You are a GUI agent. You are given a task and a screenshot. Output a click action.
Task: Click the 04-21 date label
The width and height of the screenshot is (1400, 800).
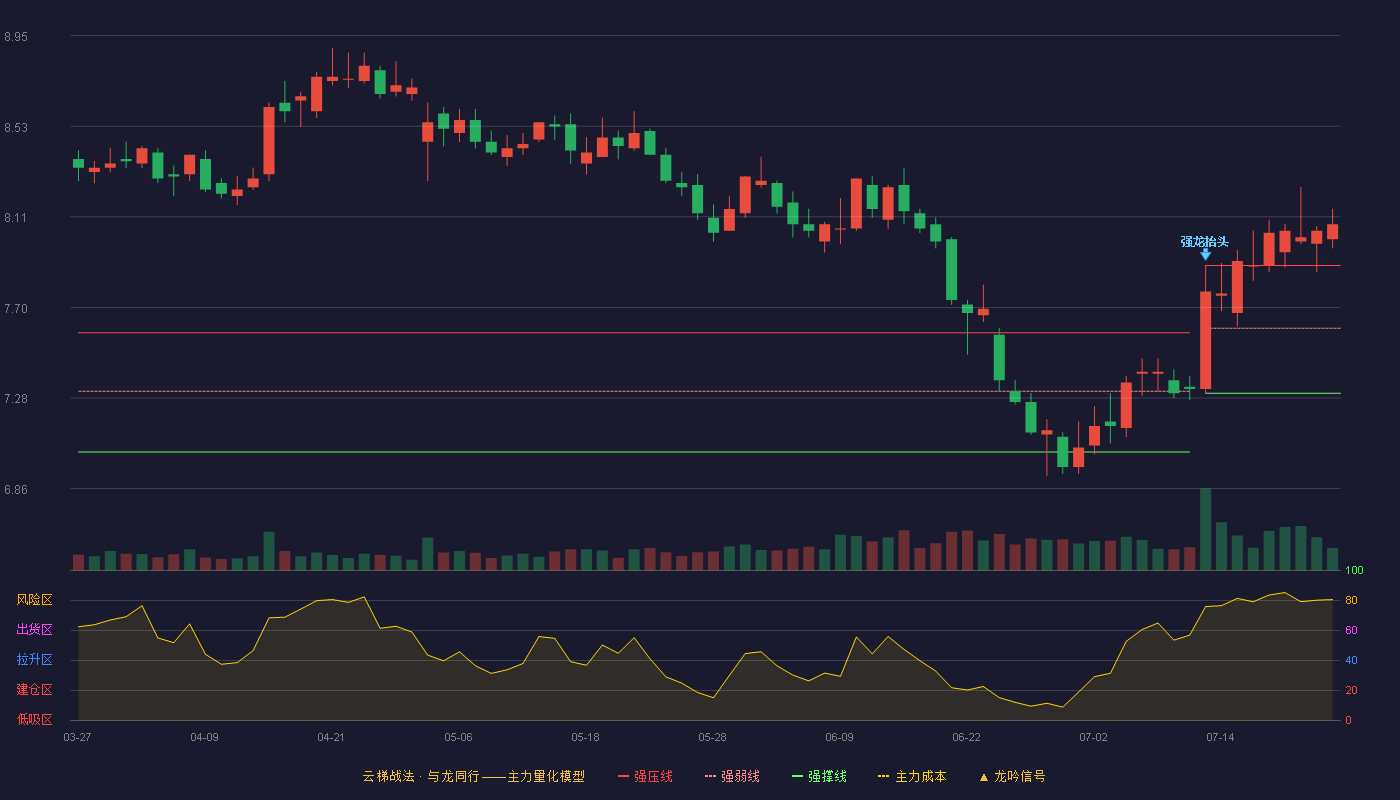click(331, 737)
